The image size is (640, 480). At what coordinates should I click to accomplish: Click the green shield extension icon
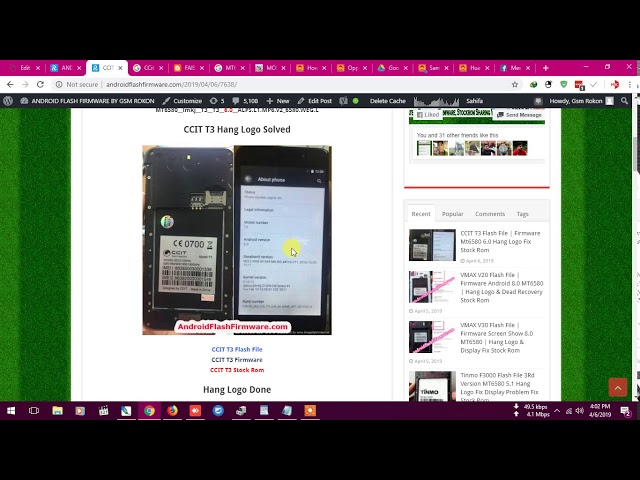pyautogui.click(x=564, y=84)
